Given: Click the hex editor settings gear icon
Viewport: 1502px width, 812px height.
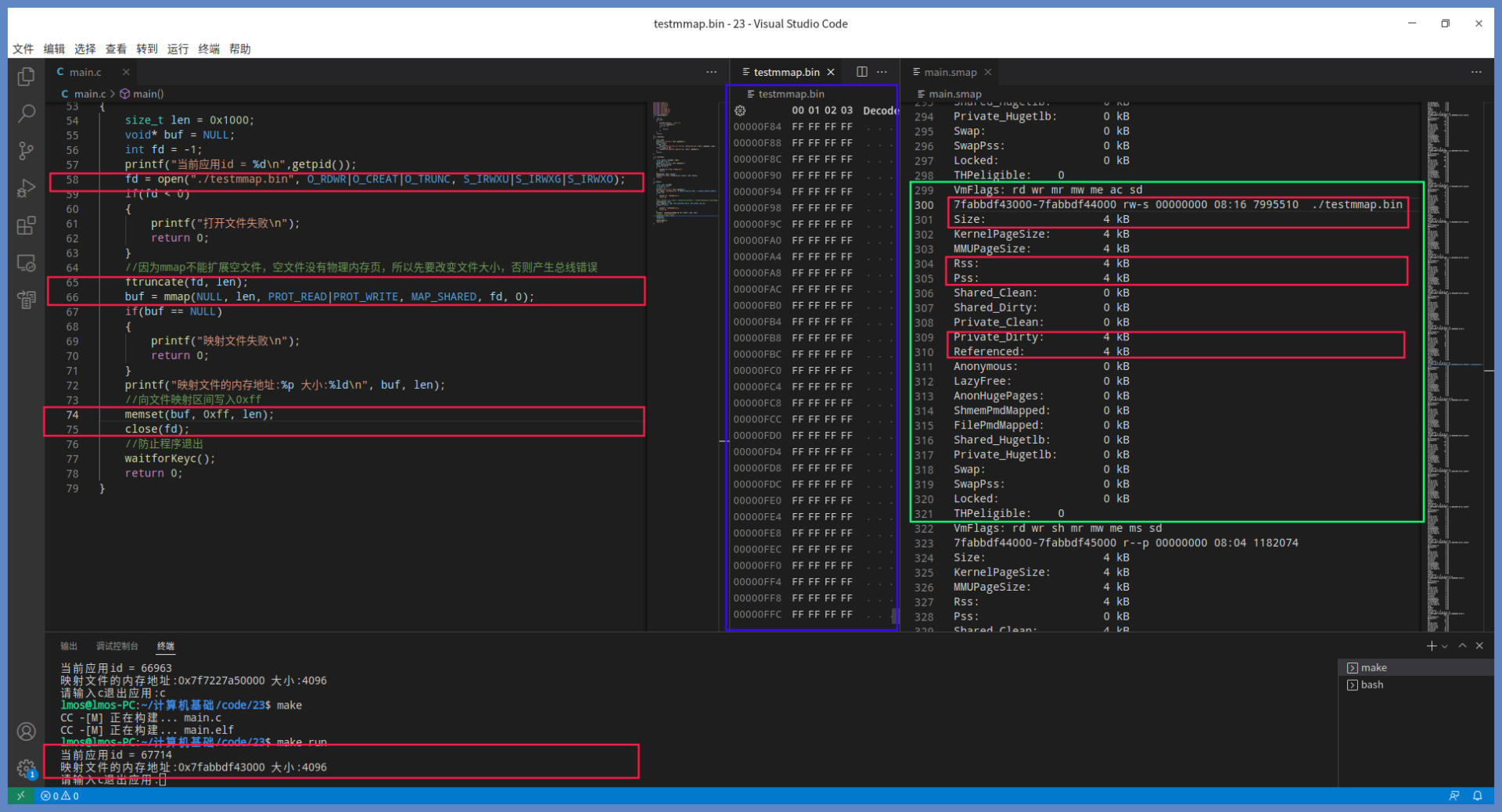Looking at the screenshot, I should tap(740, 111).
